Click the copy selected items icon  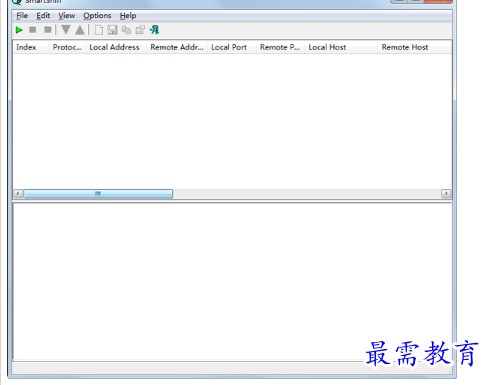(126, 30)
